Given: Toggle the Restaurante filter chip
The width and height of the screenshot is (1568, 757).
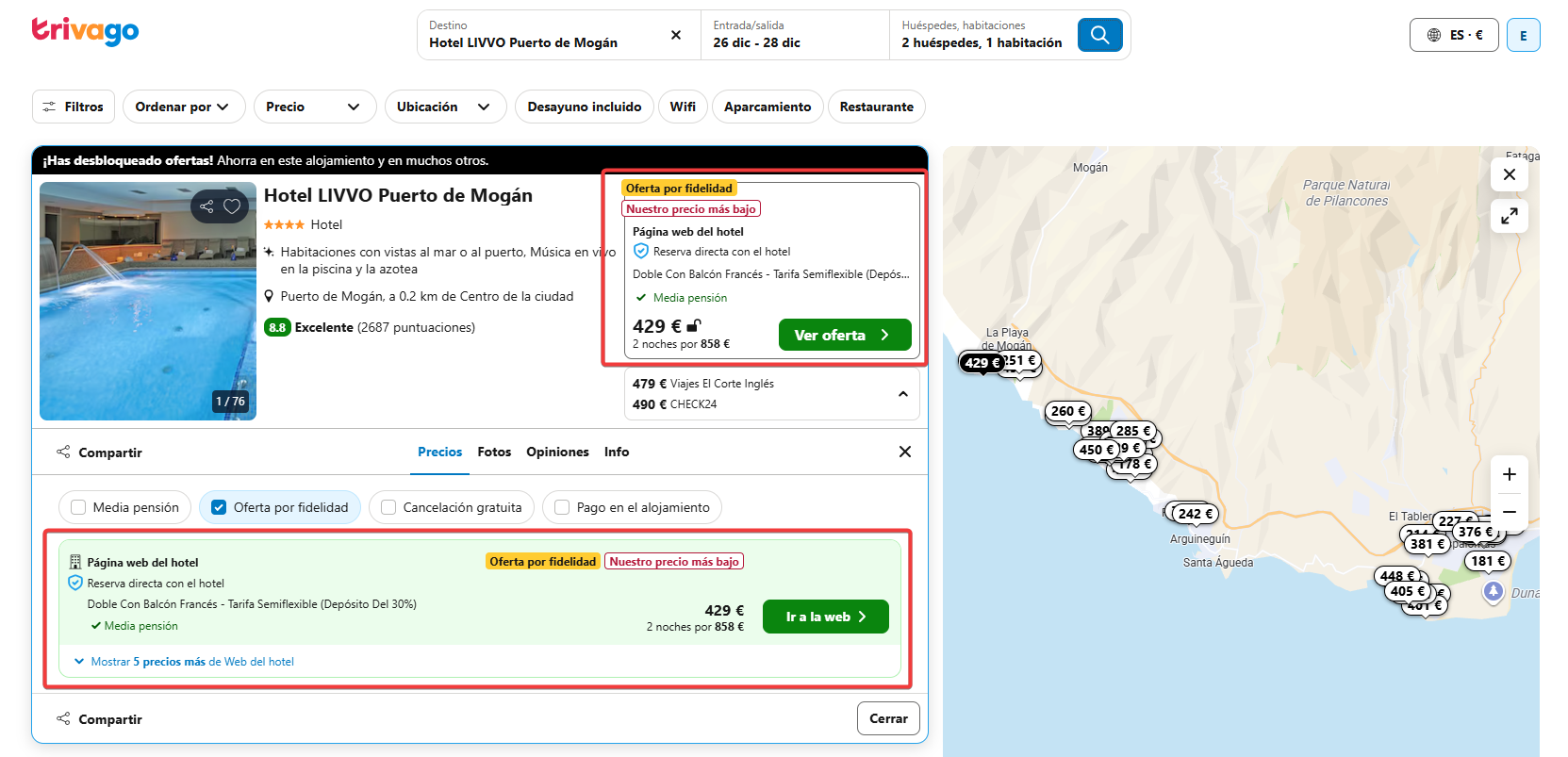Looking at the screenshot, I should point(877,107).
